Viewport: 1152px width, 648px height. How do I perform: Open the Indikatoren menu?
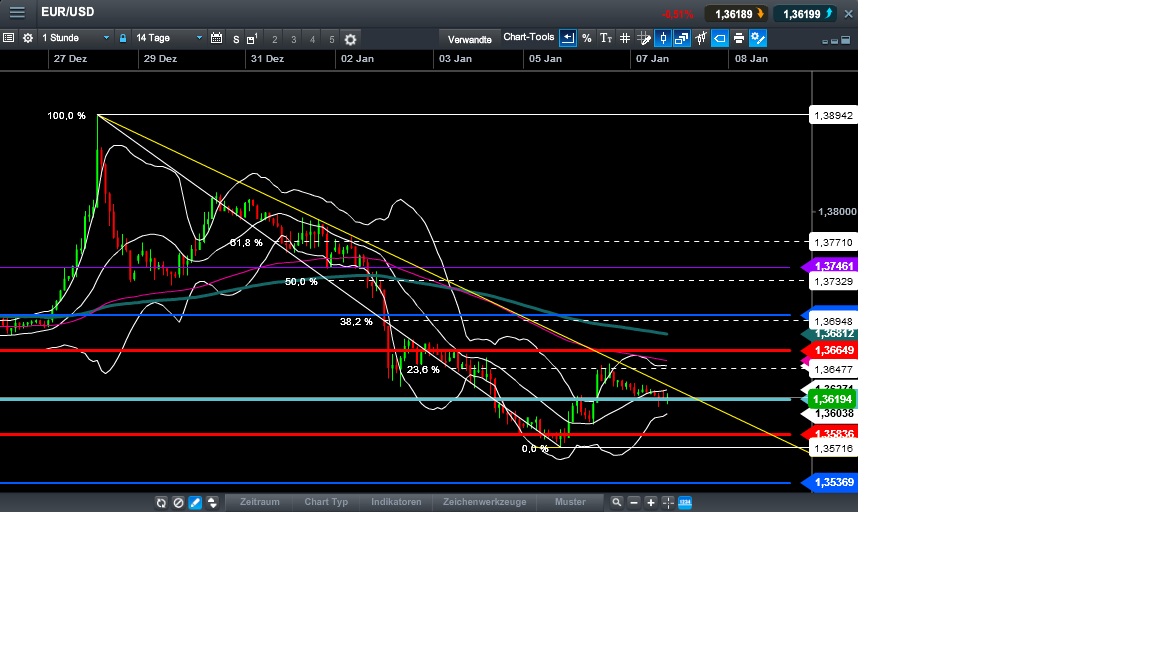coord(396,502)
